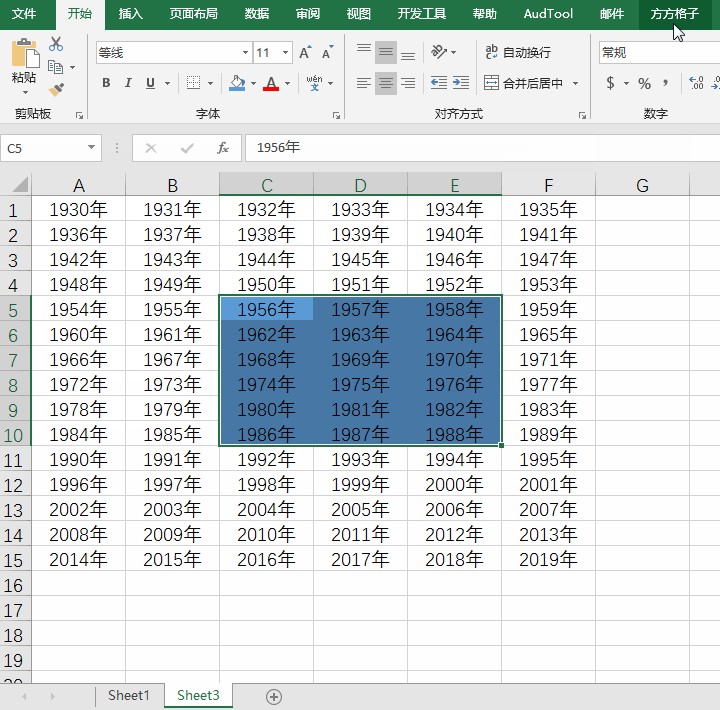Click the currency dollar format icon
This screenshot has width=720, height=710.
coord(610,83)
